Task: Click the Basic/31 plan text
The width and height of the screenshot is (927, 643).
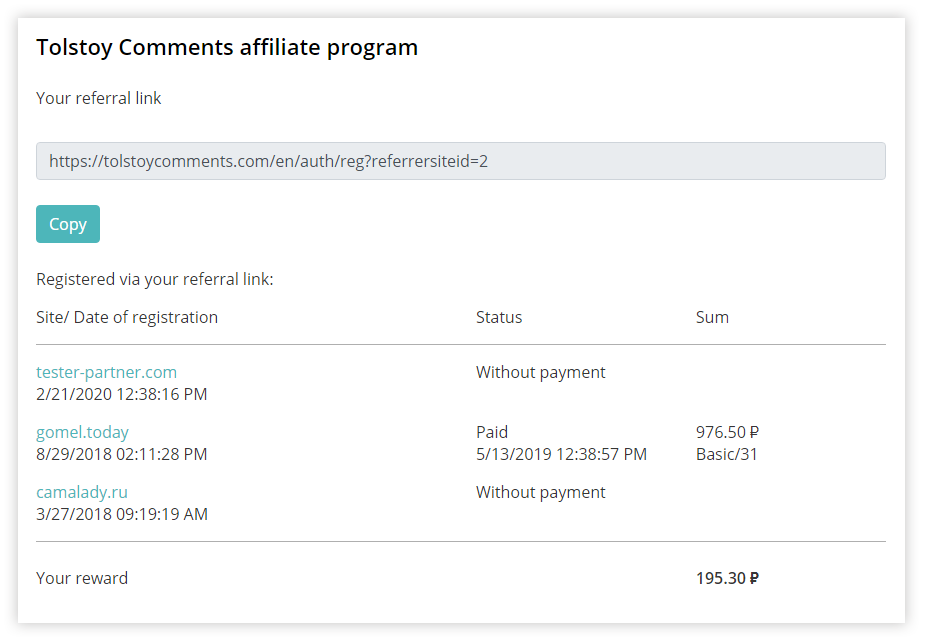Action: (727, 454)
